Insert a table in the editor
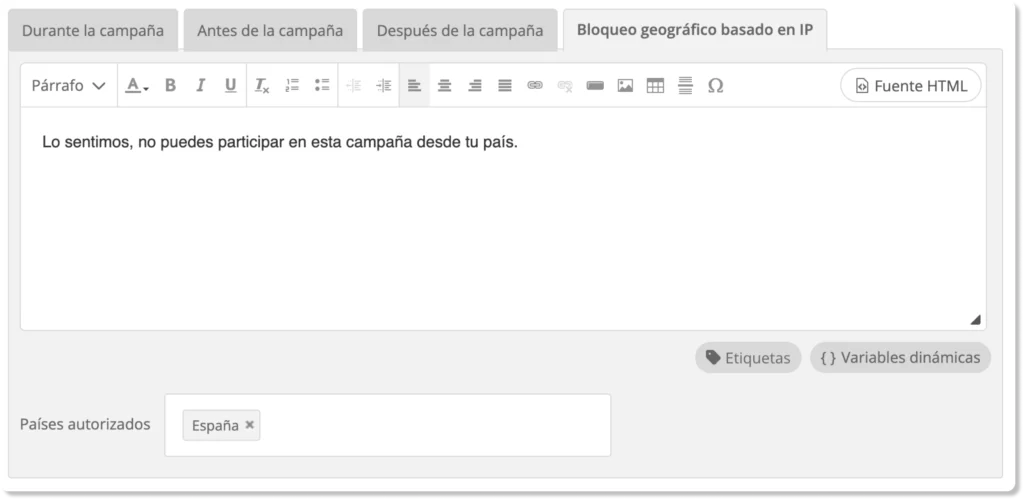Viewport: 1024px width, 500px height. pos(655,86)
